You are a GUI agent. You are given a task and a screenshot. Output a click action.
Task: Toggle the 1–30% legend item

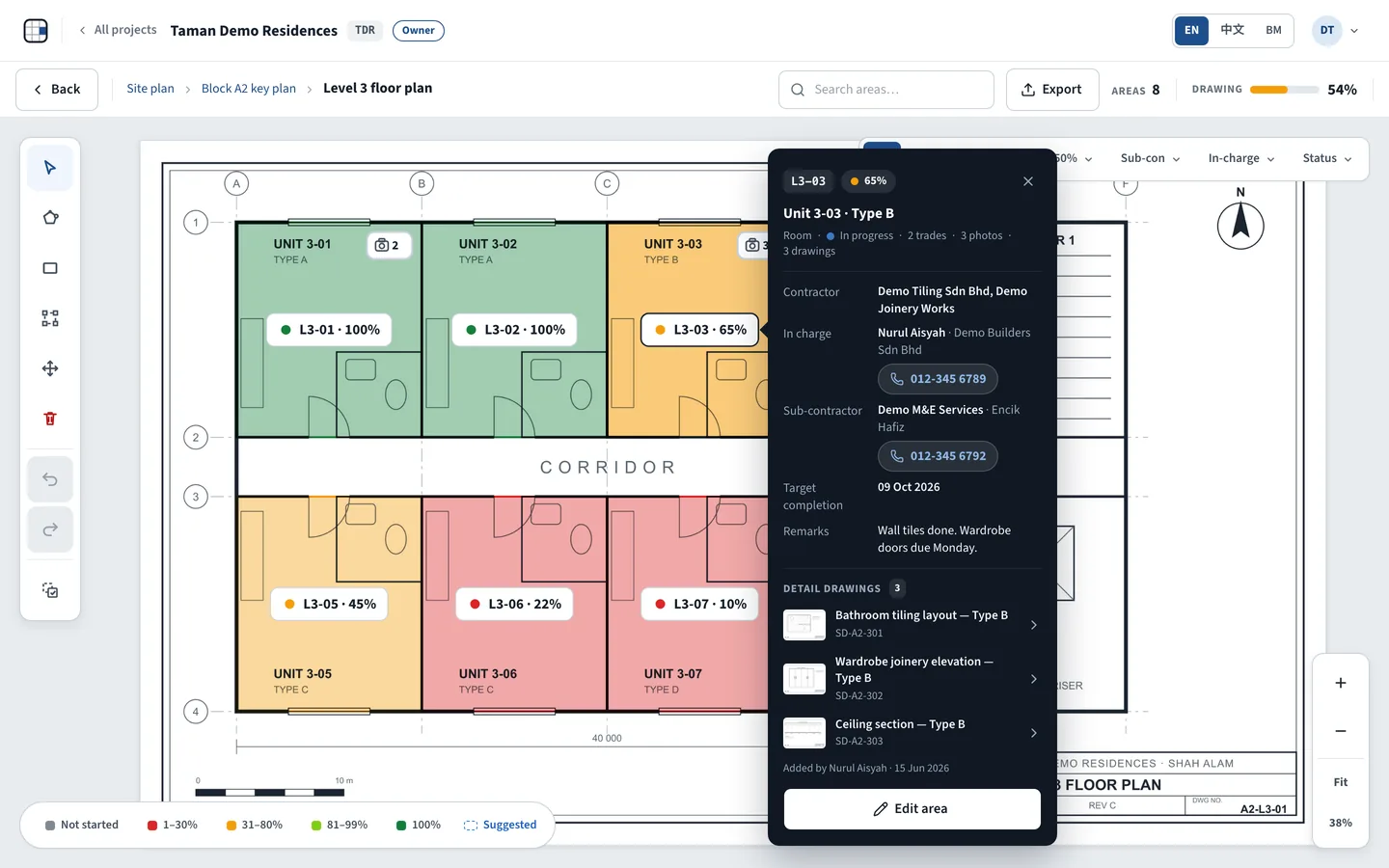pyautogui.click(x=173, y=826)
